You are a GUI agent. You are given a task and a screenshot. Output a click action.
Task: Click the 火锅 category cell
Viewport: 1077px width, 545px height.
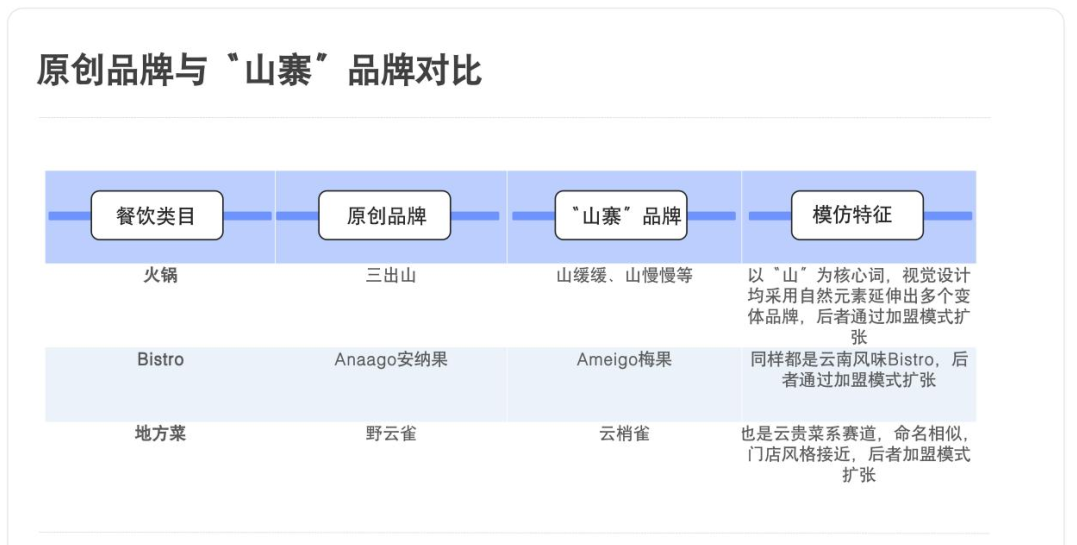click(x=160, y=275)
